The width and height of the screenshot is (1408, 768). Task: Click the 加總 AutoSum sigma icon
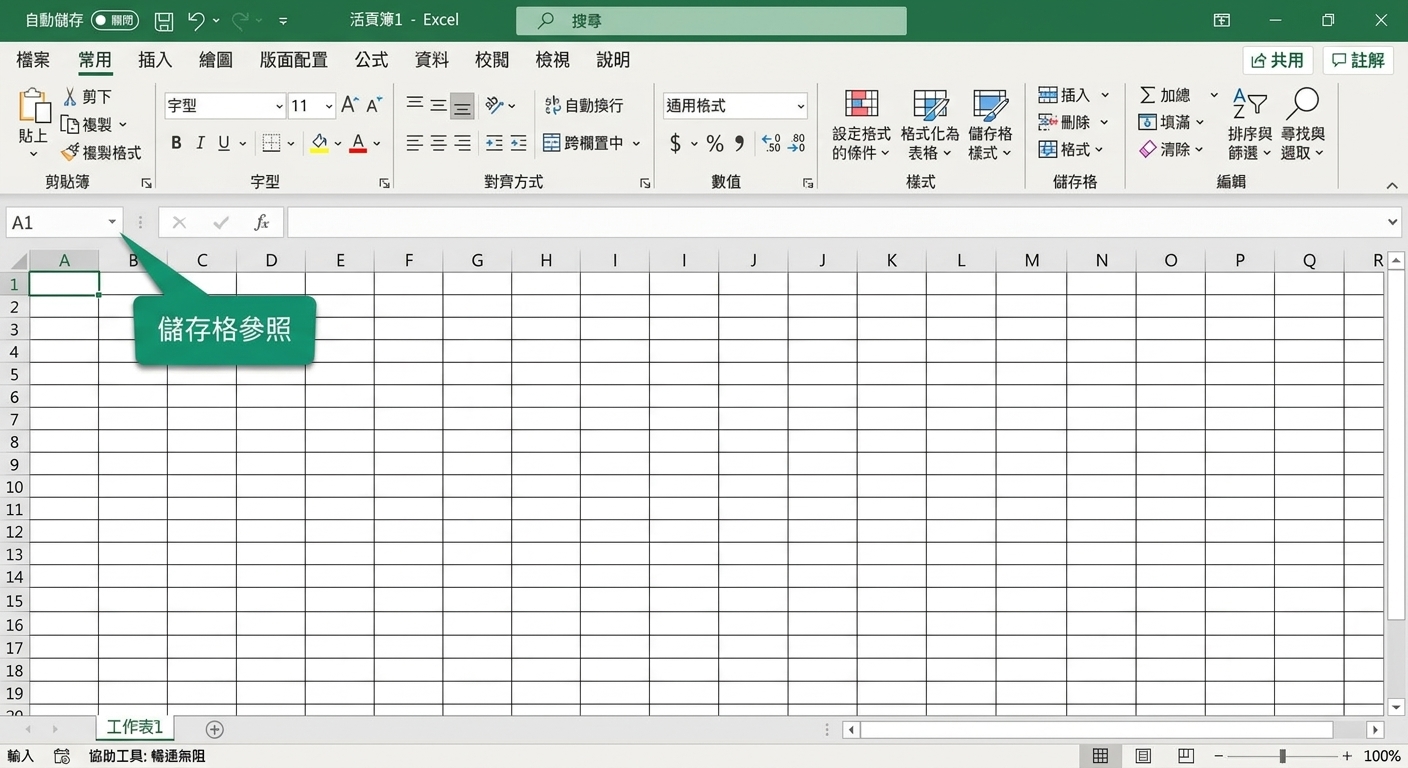[x=1148, y=95]
